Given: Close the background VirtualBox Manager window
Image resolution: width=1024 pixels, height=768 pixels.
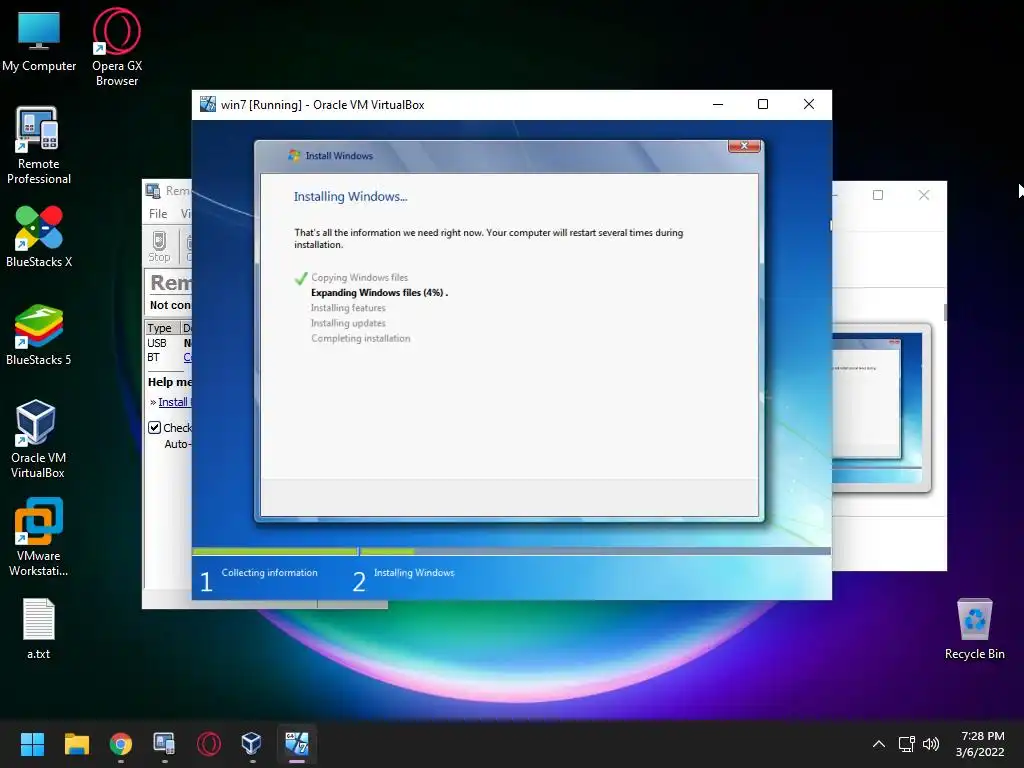Looking at the screenshot, I should [x=923, y=195].
